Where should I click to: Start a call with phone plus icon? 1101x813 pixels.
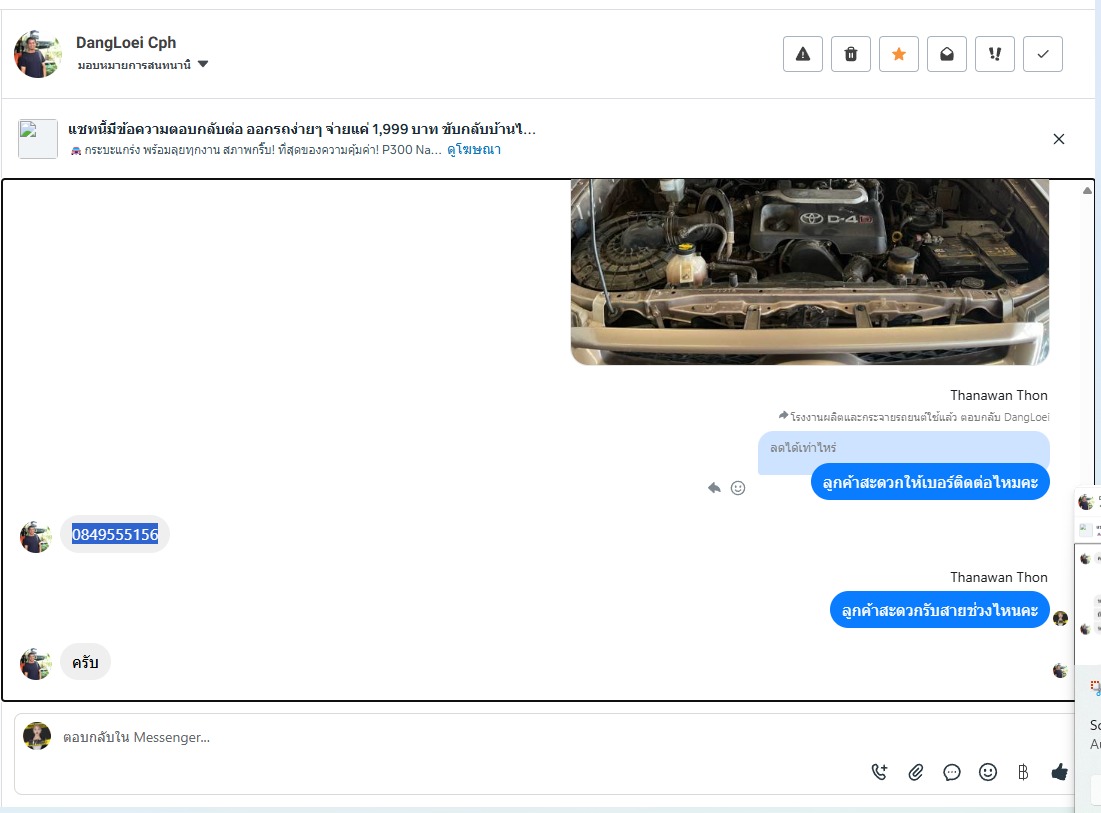(x=879, y=772)
